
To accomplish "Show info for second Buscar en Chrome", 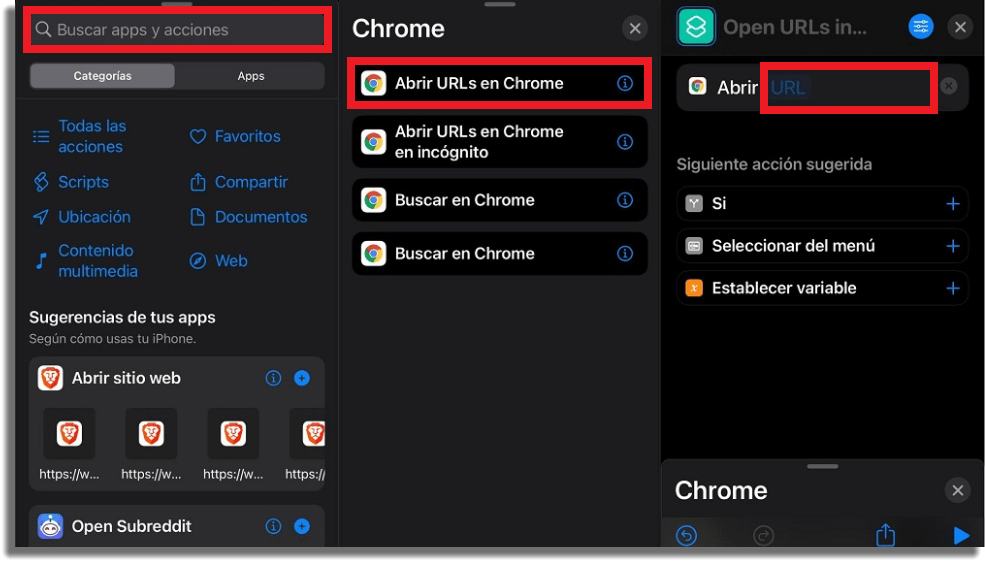I will click(x=625, y=254).
